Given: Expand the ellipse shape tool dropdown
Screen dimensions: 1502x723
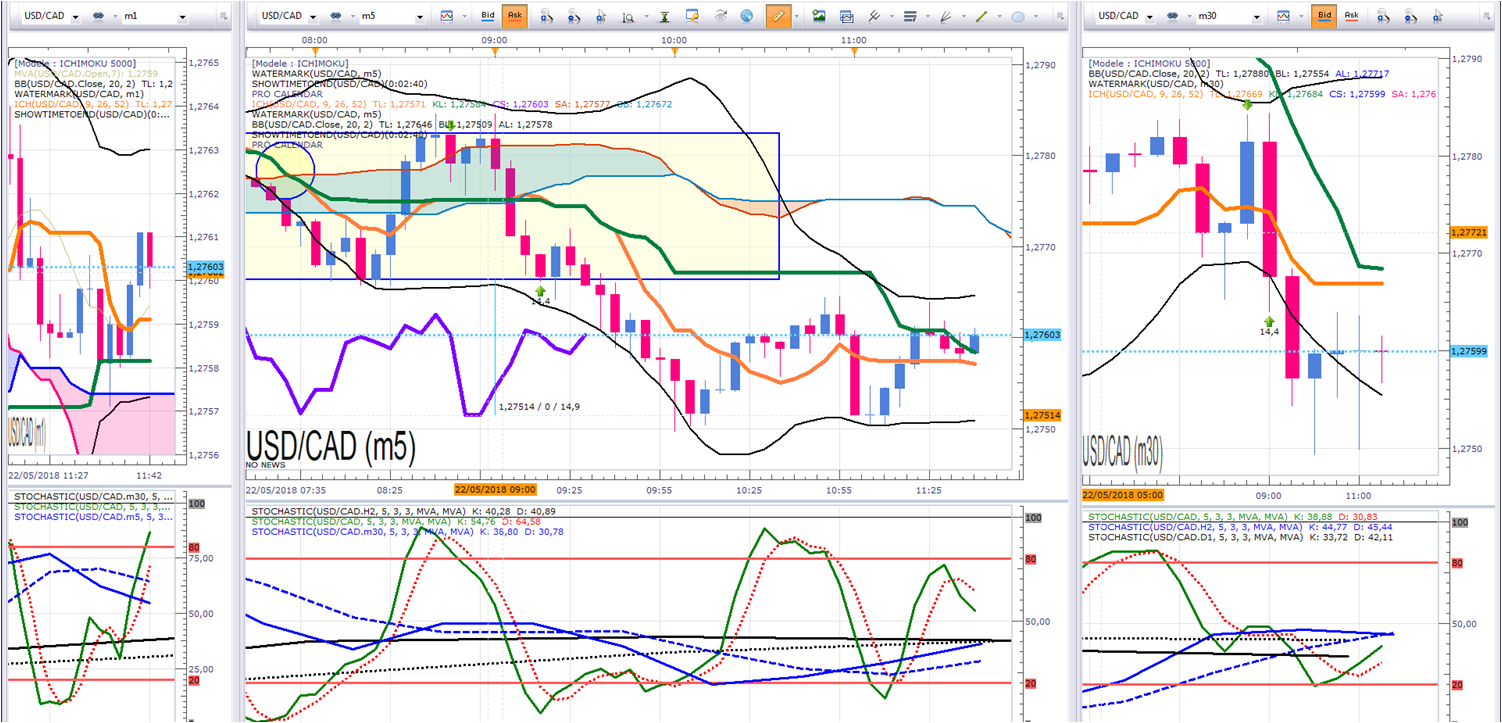Looking at the screenshot, I should click(1035, 16).
